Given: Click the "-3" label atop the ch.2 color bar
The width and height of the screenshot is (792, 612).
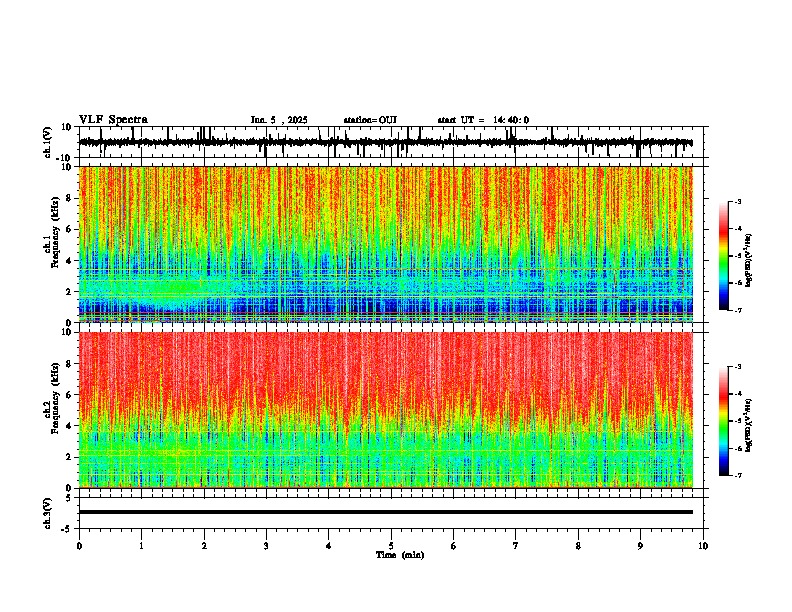Looking at the screenshot, I should pyautogui.click(x=738, y=367).
